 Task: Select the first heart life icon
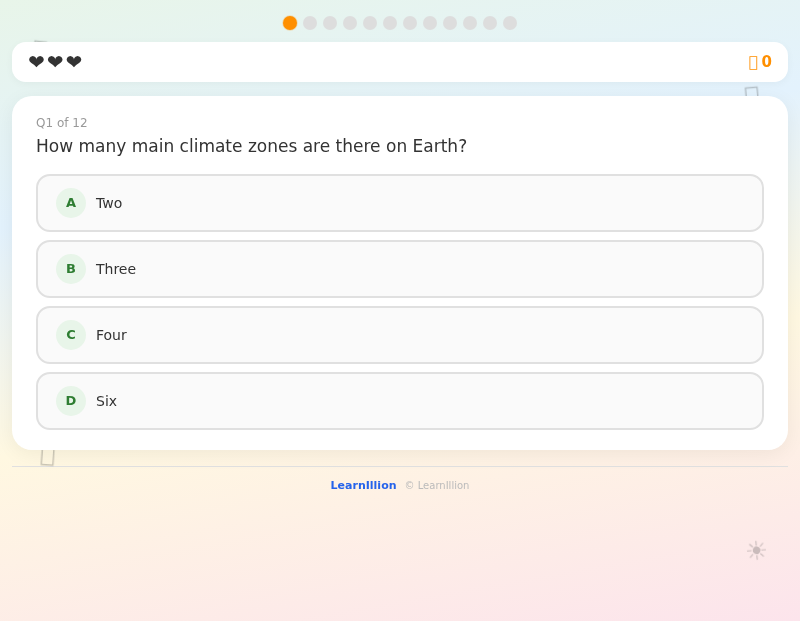(37, 61)
